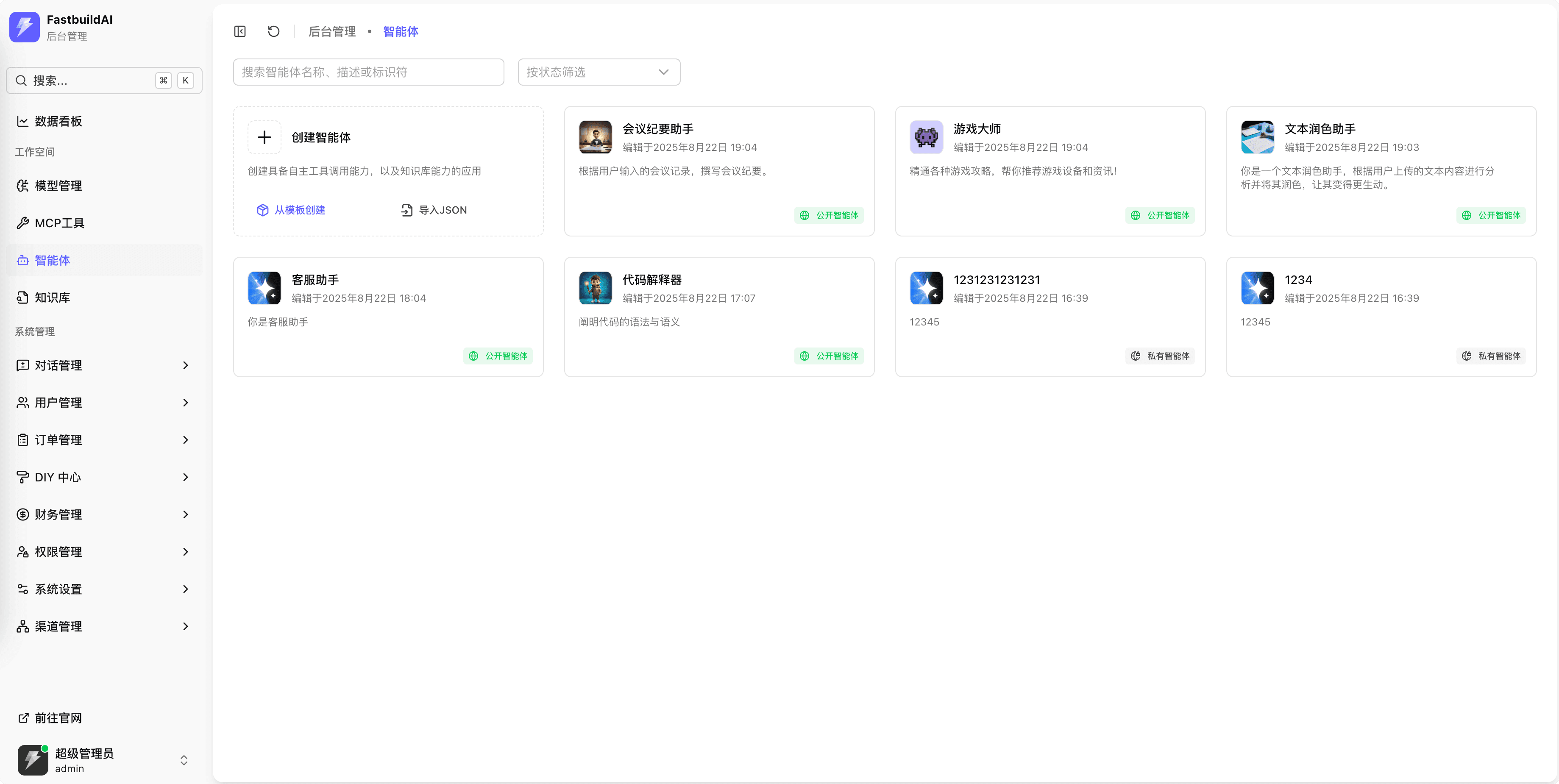Select 模型管理 menu item
1559x784 pixels.
coord(58,186)
